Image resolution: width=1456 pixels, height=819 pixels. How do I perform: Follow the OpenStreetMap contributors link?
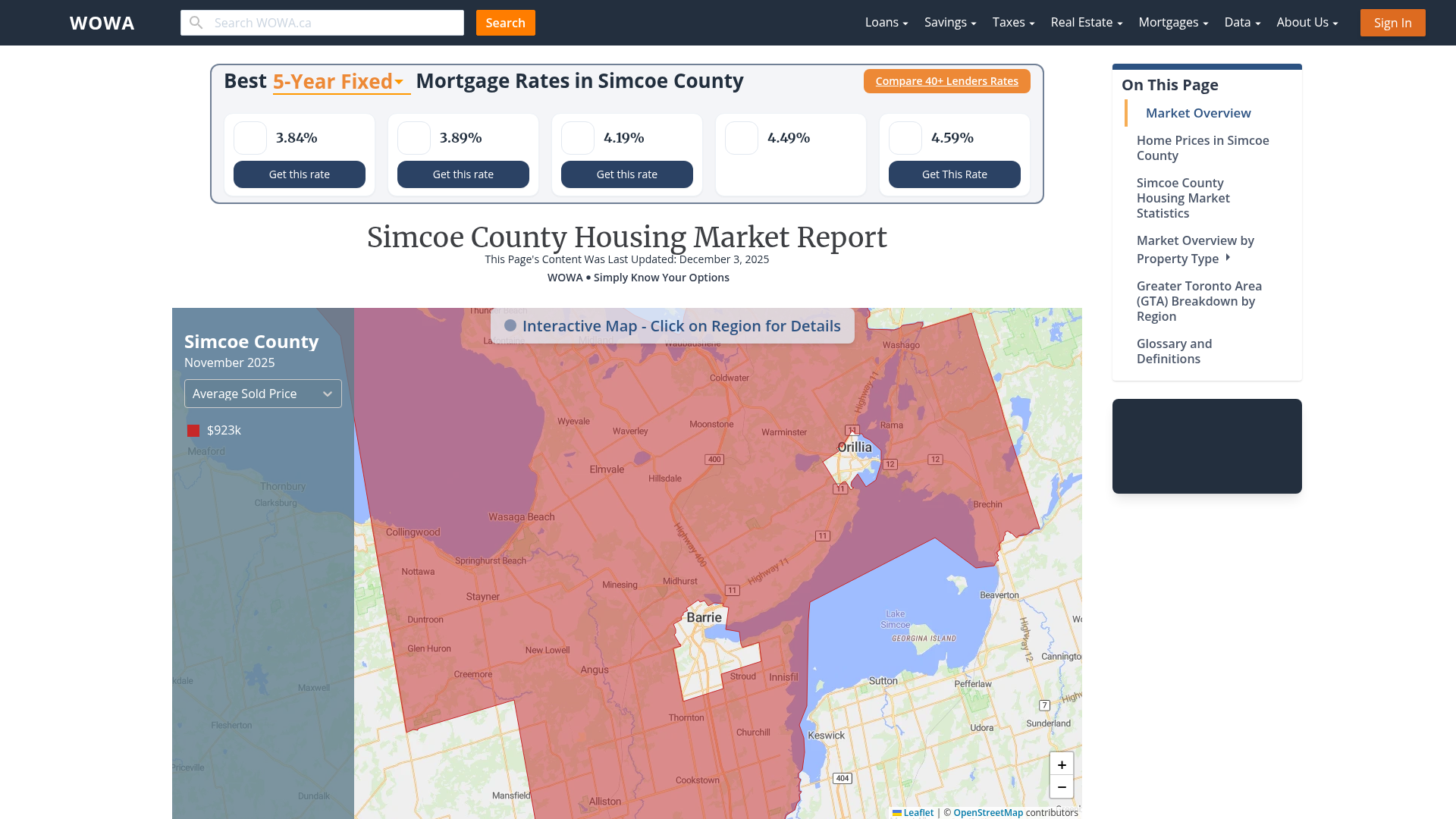[988, 812]
